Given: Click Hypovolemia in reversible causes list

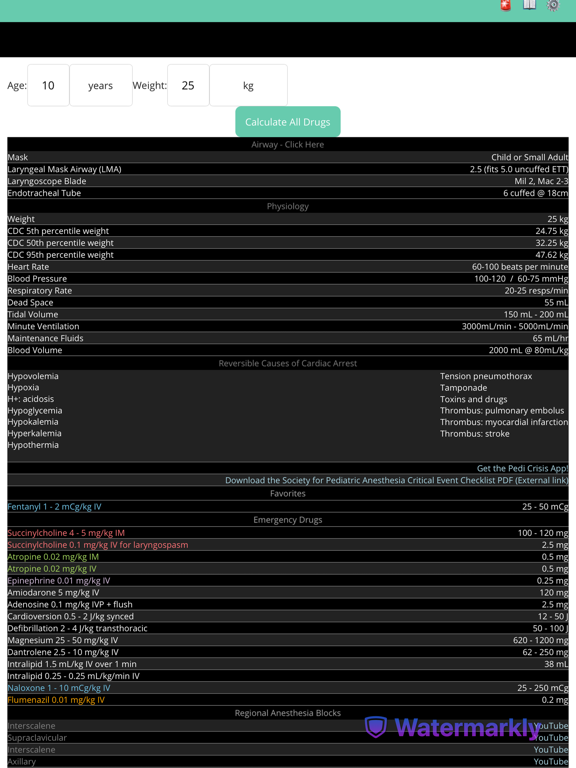Looking at the screenshot, I should coord(33,376).
